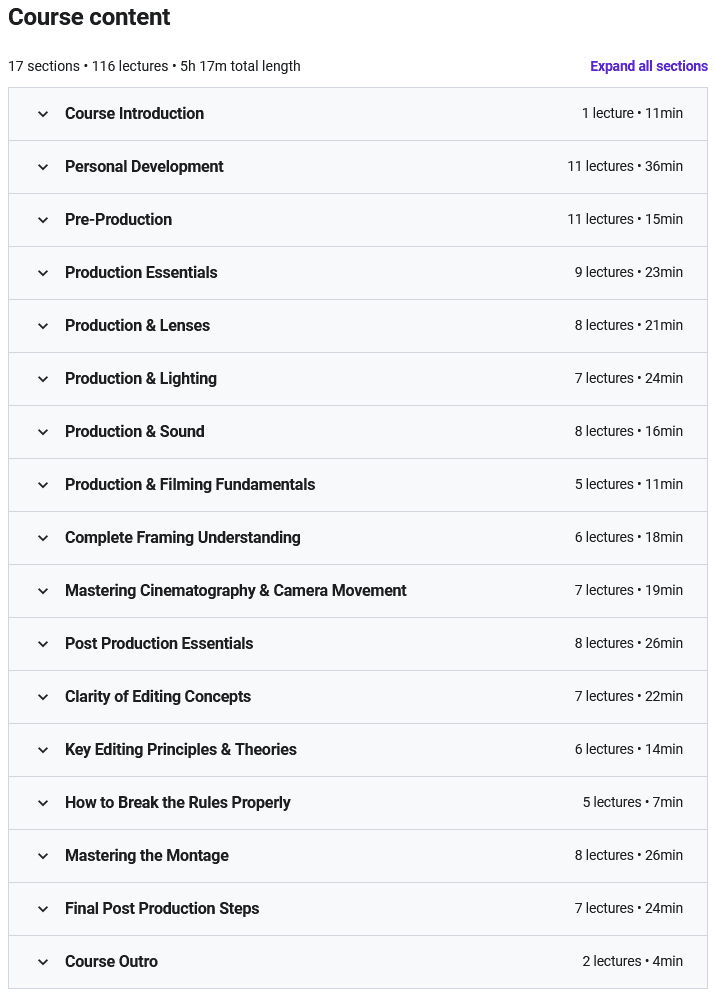Image resolution: width=715 pixels, height=998 pixels.
Task: Click the Production & Sound chevron icon
Action: point(43,432)
